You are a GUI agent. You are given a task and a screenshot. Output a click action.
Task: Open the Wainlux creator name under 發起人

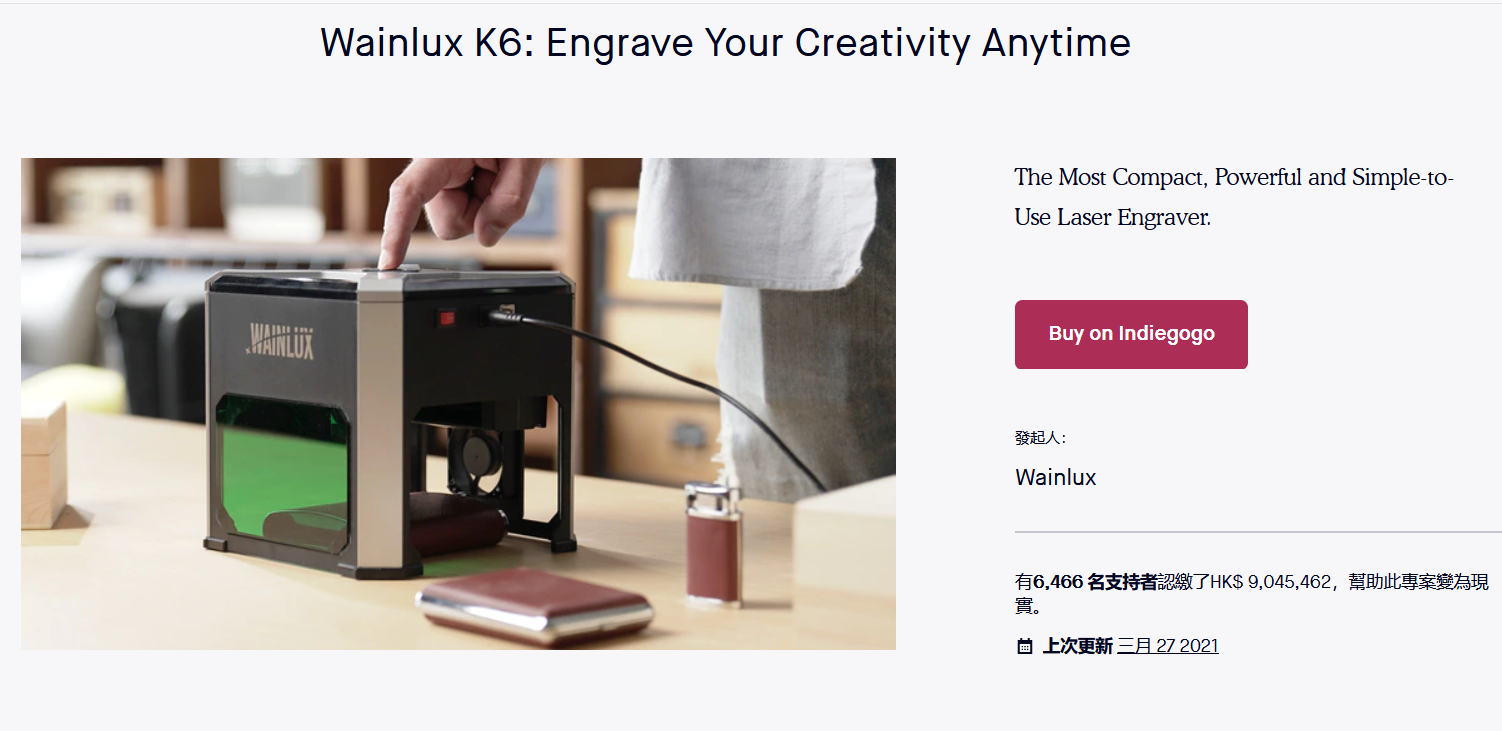click(x=1055, y=477)
